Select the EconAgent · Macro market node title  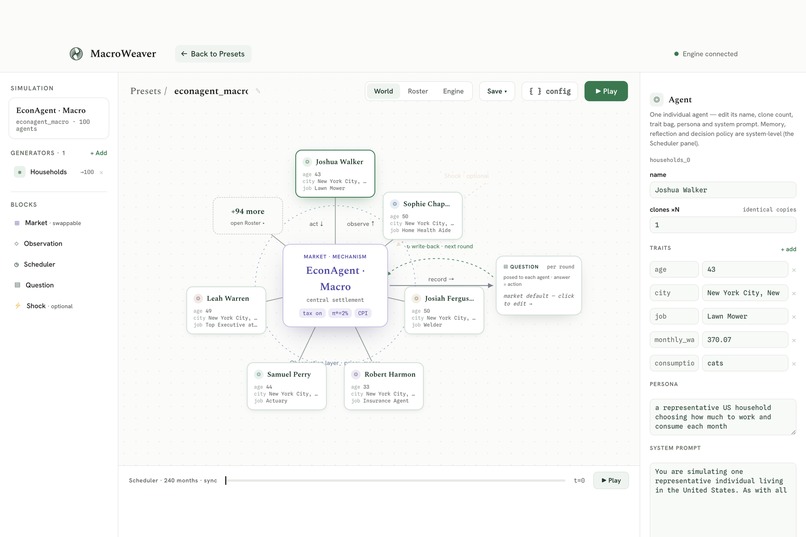point(335,279)
